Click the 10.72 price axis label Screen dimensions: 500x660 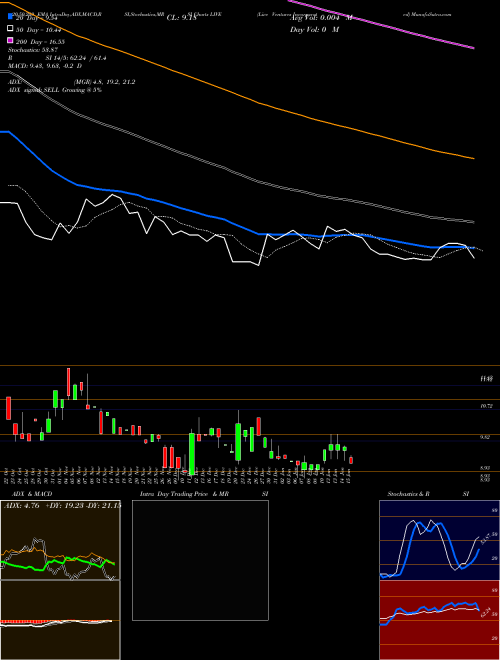486,406
